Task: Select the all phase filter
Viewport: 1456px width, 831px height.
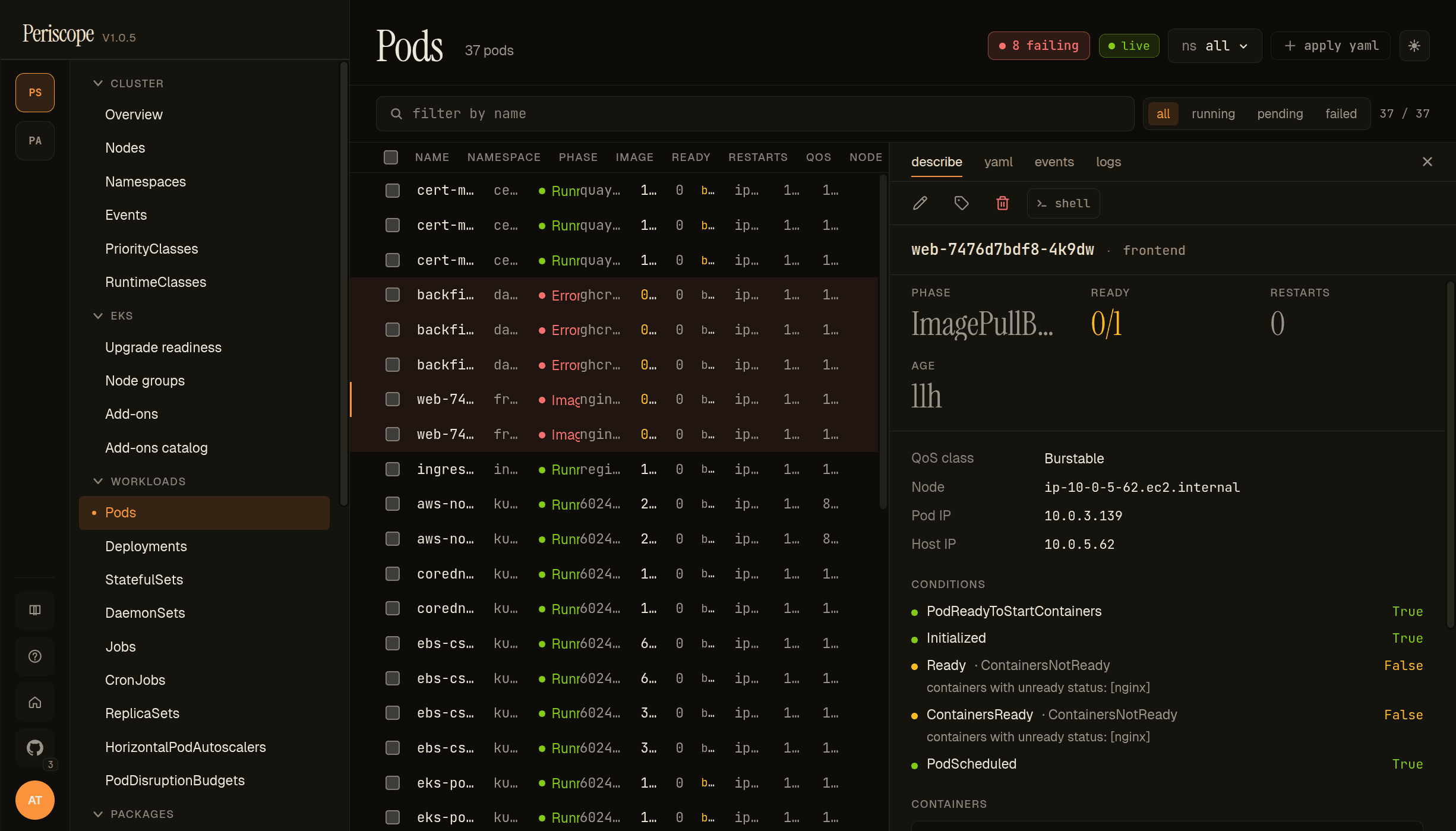Action: click(x=1163, y=113)
